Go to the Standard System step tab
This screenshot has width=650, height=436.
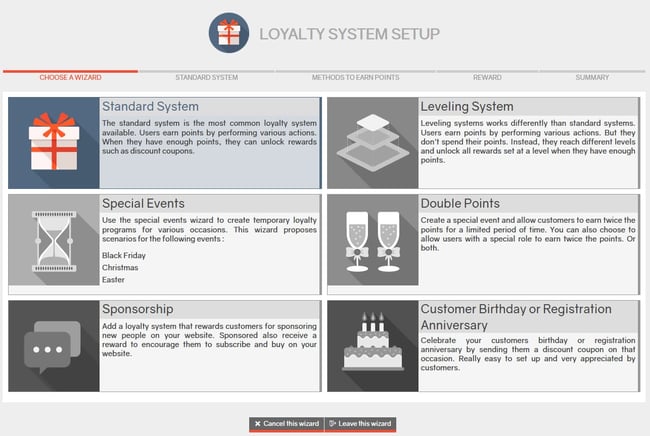(206, 77)
